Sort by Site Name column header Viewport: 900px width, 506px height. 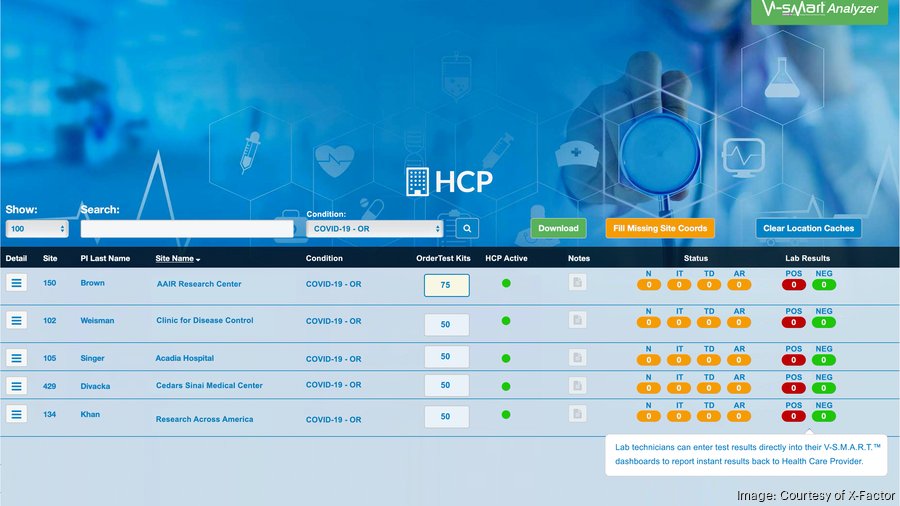pos(177,258)
